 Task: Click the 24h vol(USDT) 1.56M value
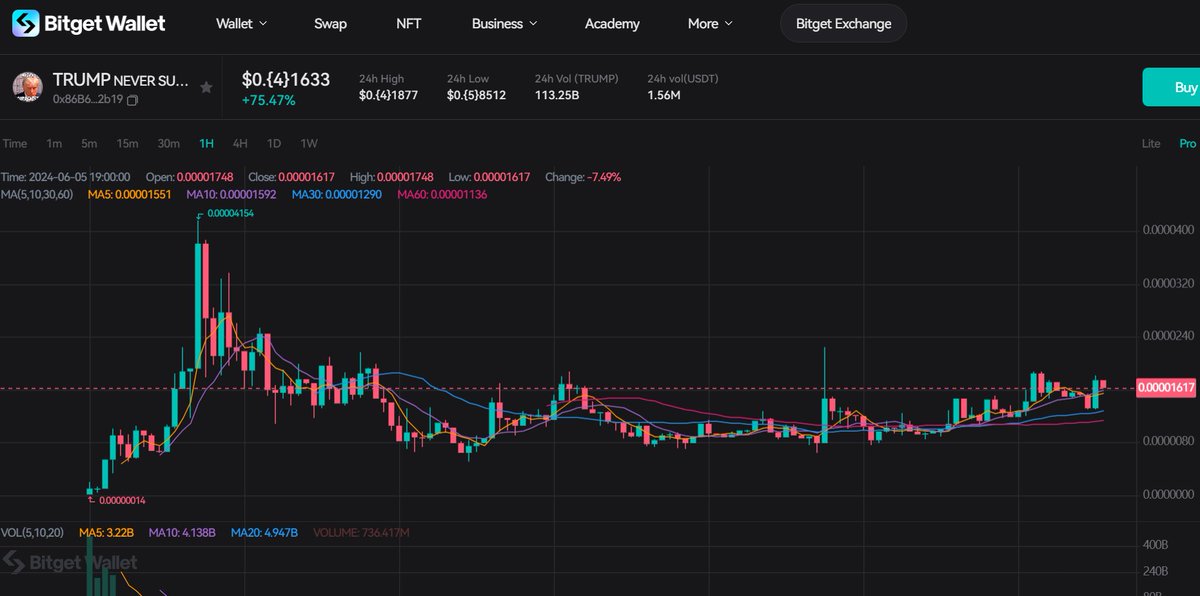coord(664,96)
